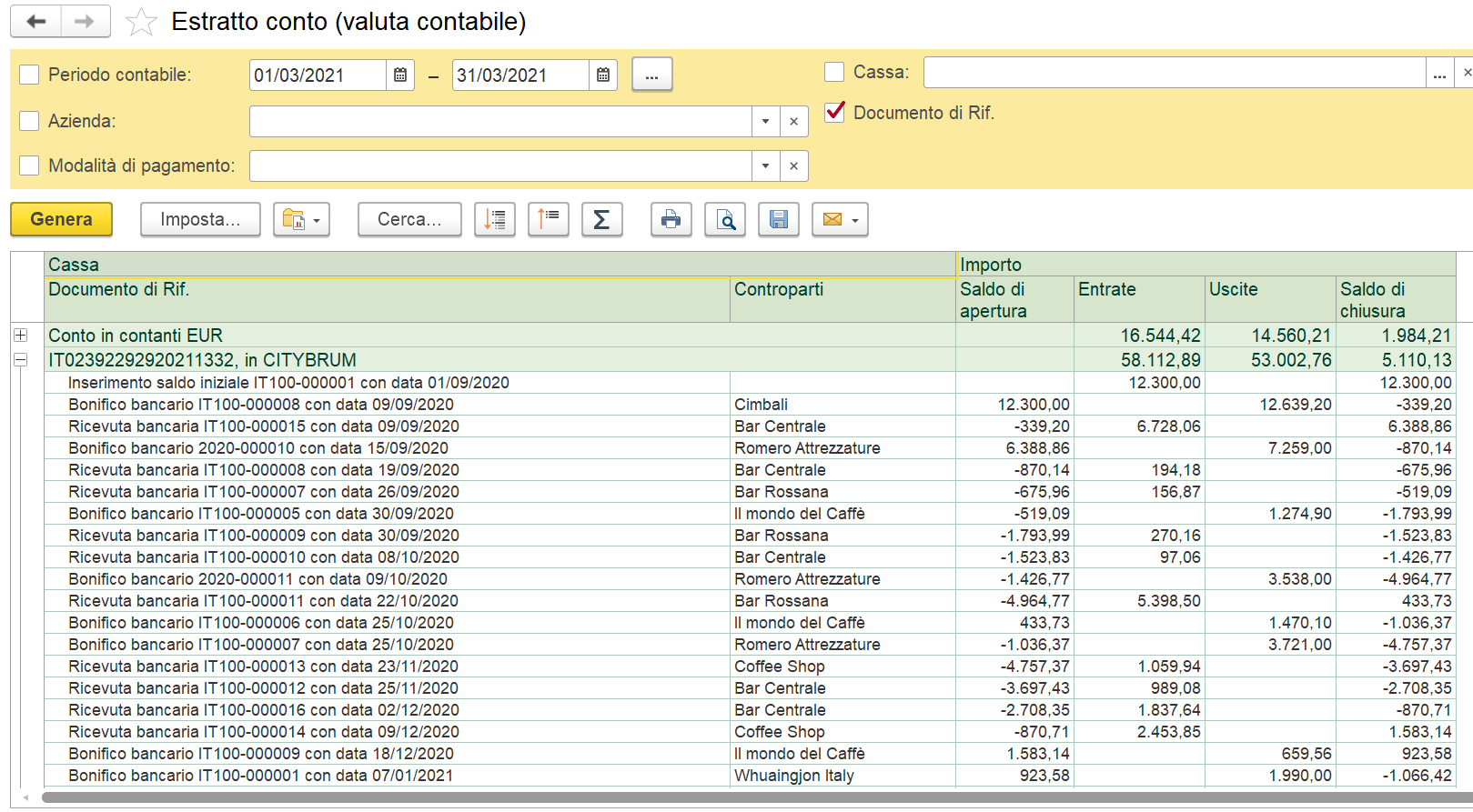Select the Uscite column header
Viewport: 1473px width, 812px height.
click(1270, 299)
